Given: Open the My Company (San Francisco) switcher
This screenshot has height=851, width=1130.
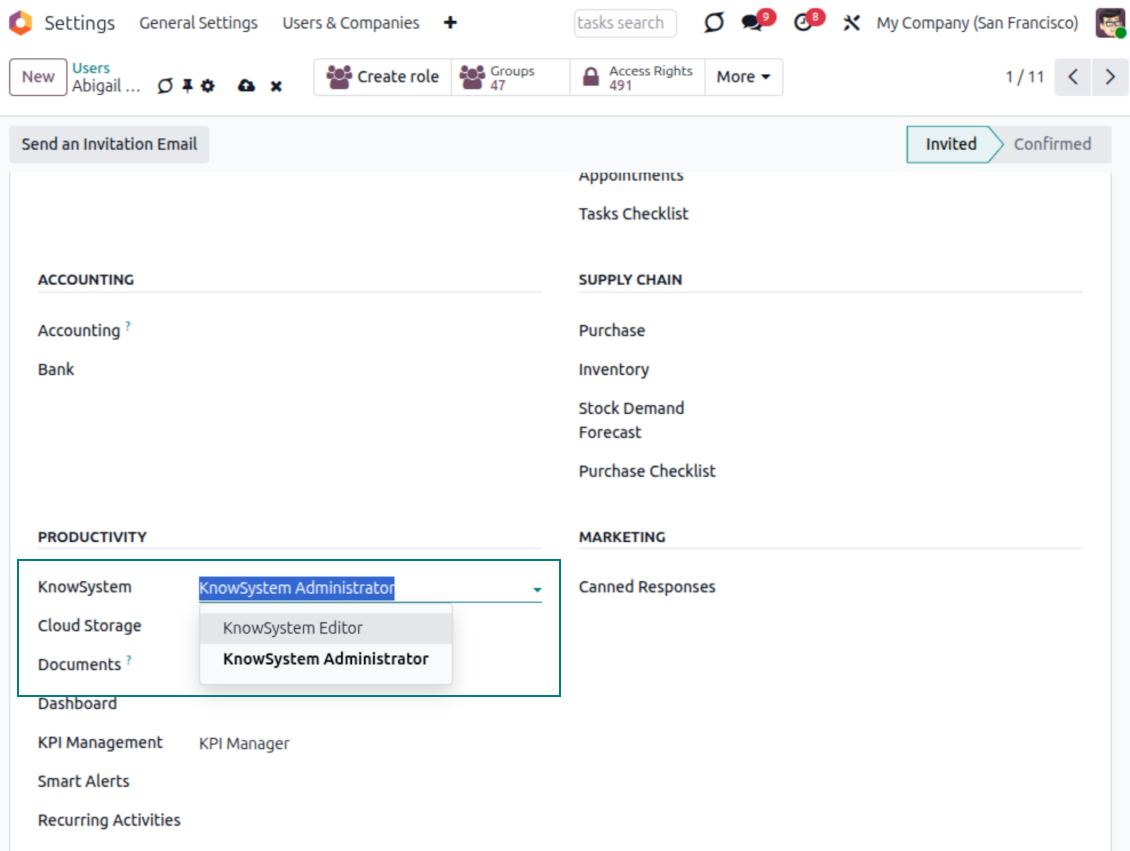Looking at the screenshot, I should (x=977, y=23).
